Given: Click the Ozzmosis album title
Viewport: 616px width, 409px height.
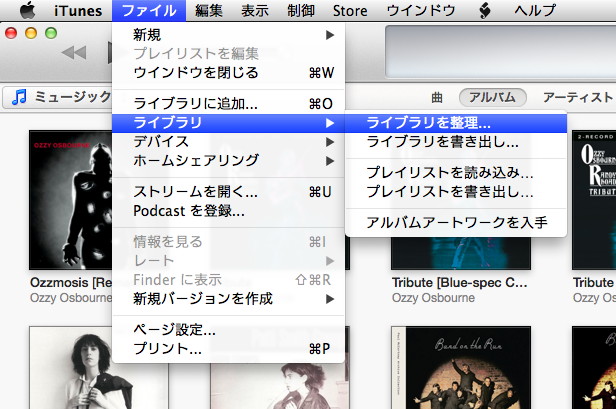Looking at the screenshot, I should pyautogui.click(x=71, y=282).
